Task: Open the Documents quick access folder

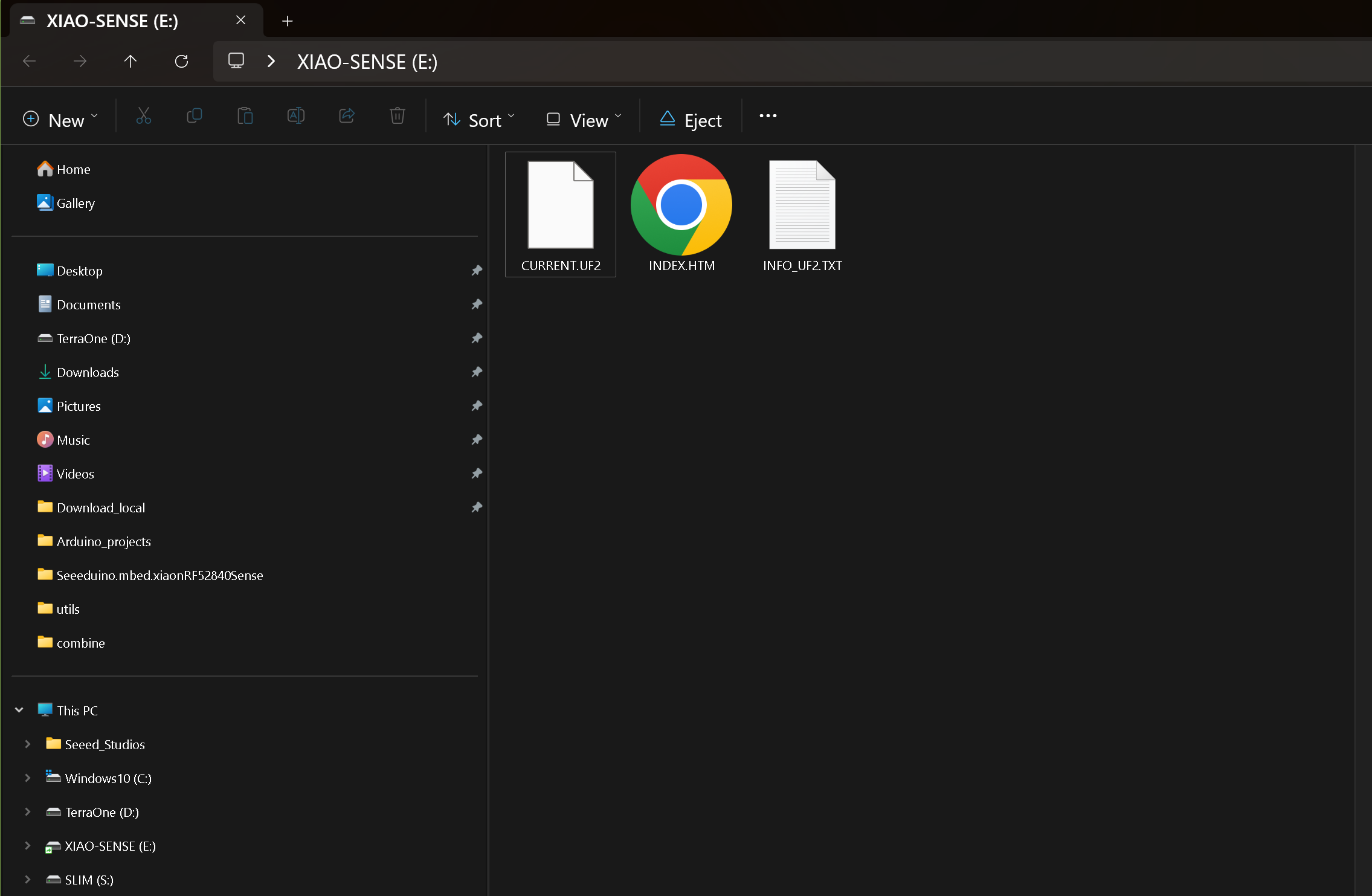Action: coord(79,305)
